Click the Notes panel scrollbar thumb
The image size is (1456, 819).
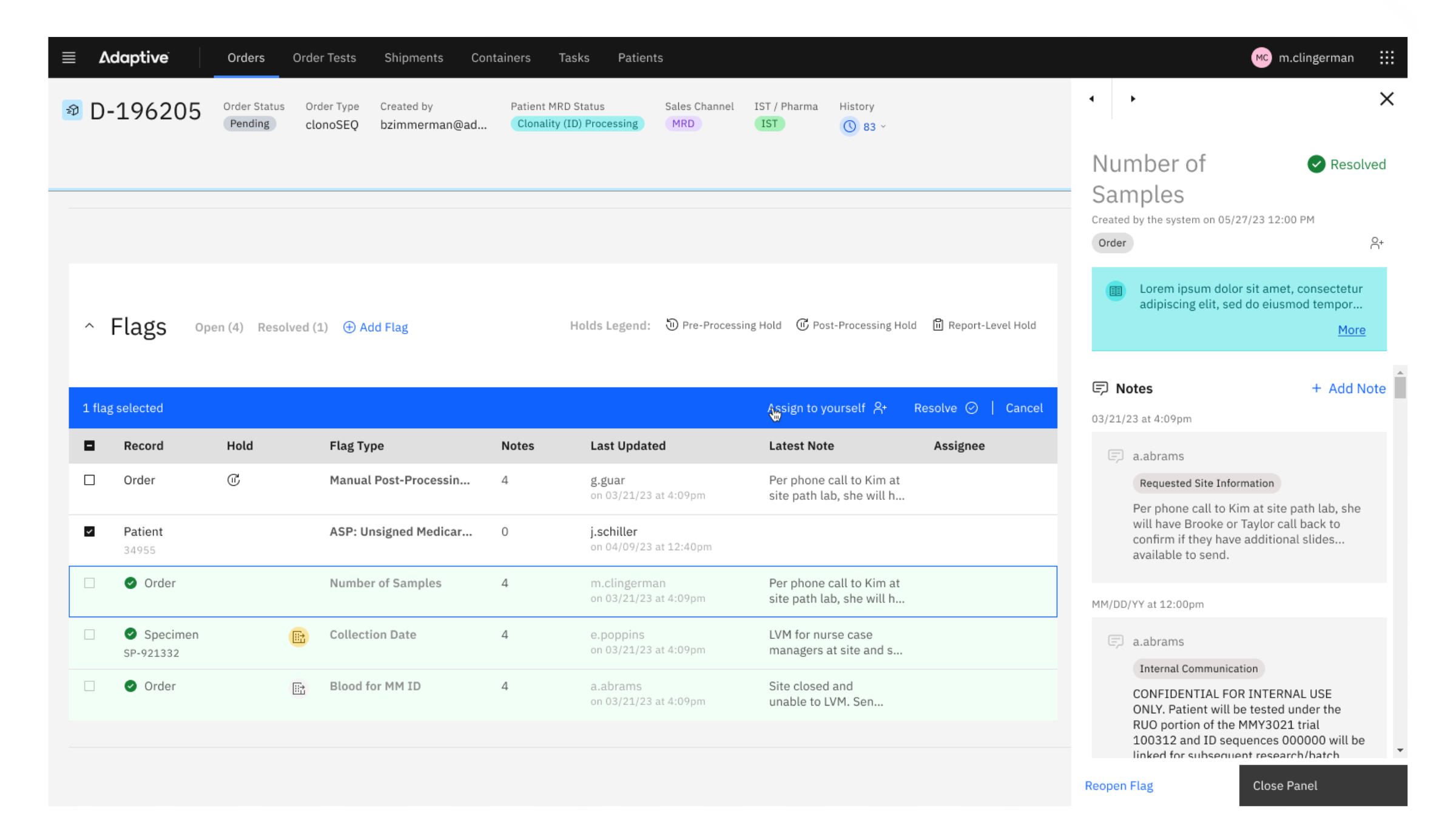point(1400,387)
